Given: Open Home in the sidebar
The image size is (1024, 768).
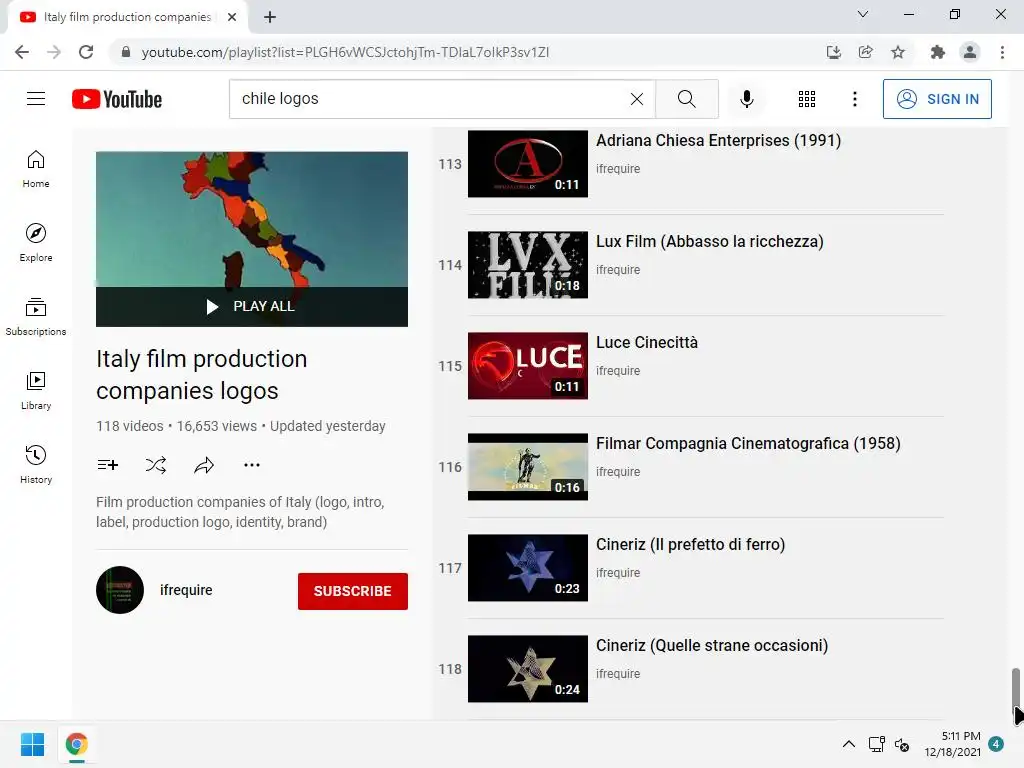Looking at the screenshot, I should (x=36, y=168).
